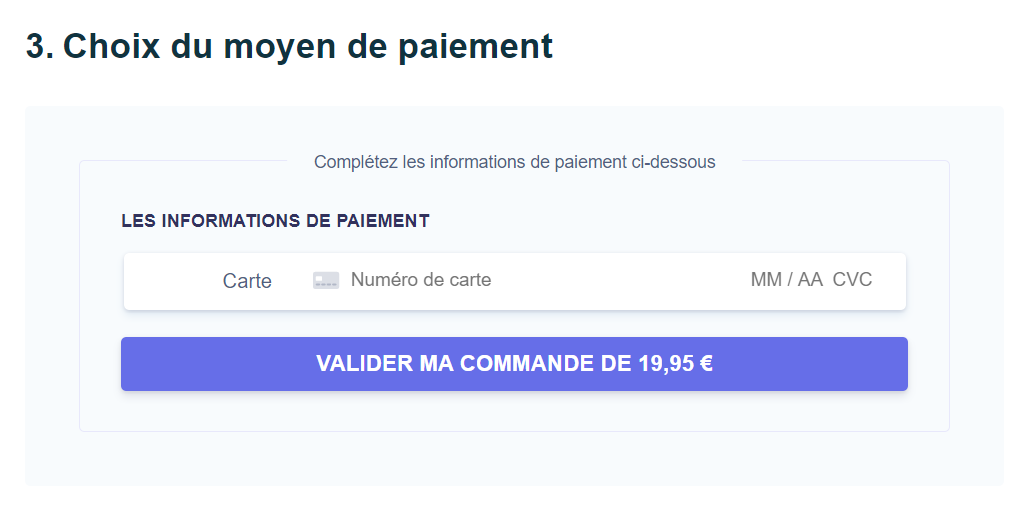This screenshot has width=1027, height=516.
Task: Click the word moyen in the page heading
Action: coord(279,48)
